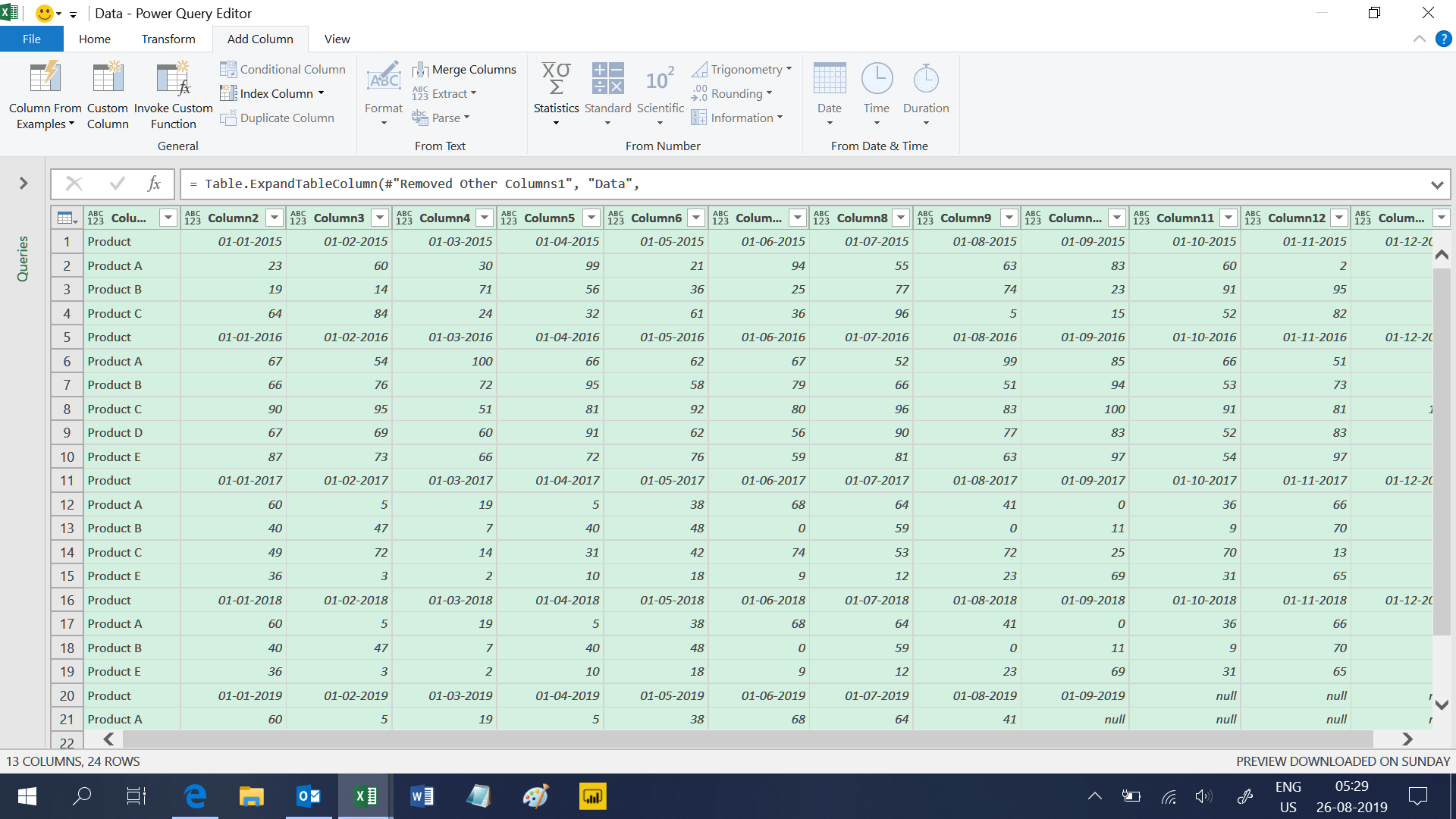1456x819 pixels.
Task: Open Word from taskbar
Action: click(422, 796)
